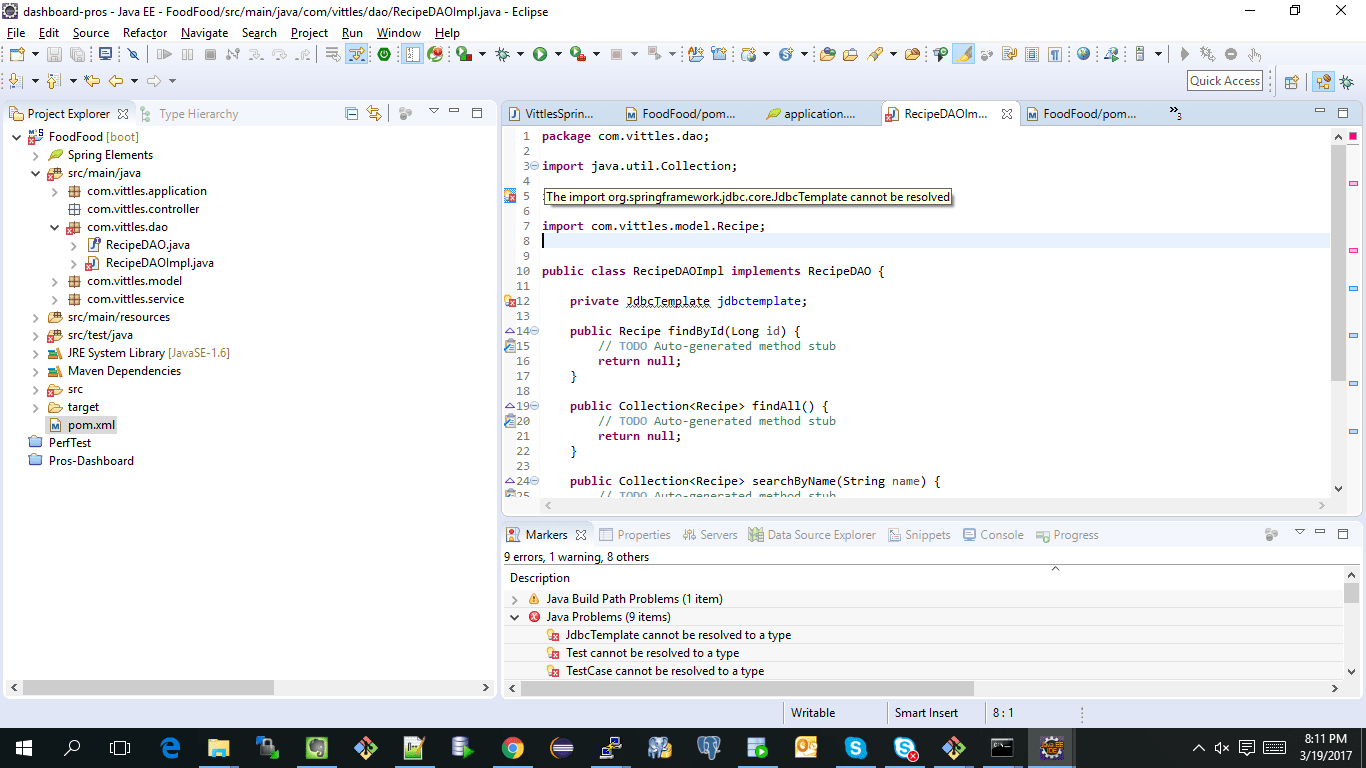This screenshot has height=768, width=1366.
Task: Click the Skip All Breakpoints icon
Action: coord(132,54)
